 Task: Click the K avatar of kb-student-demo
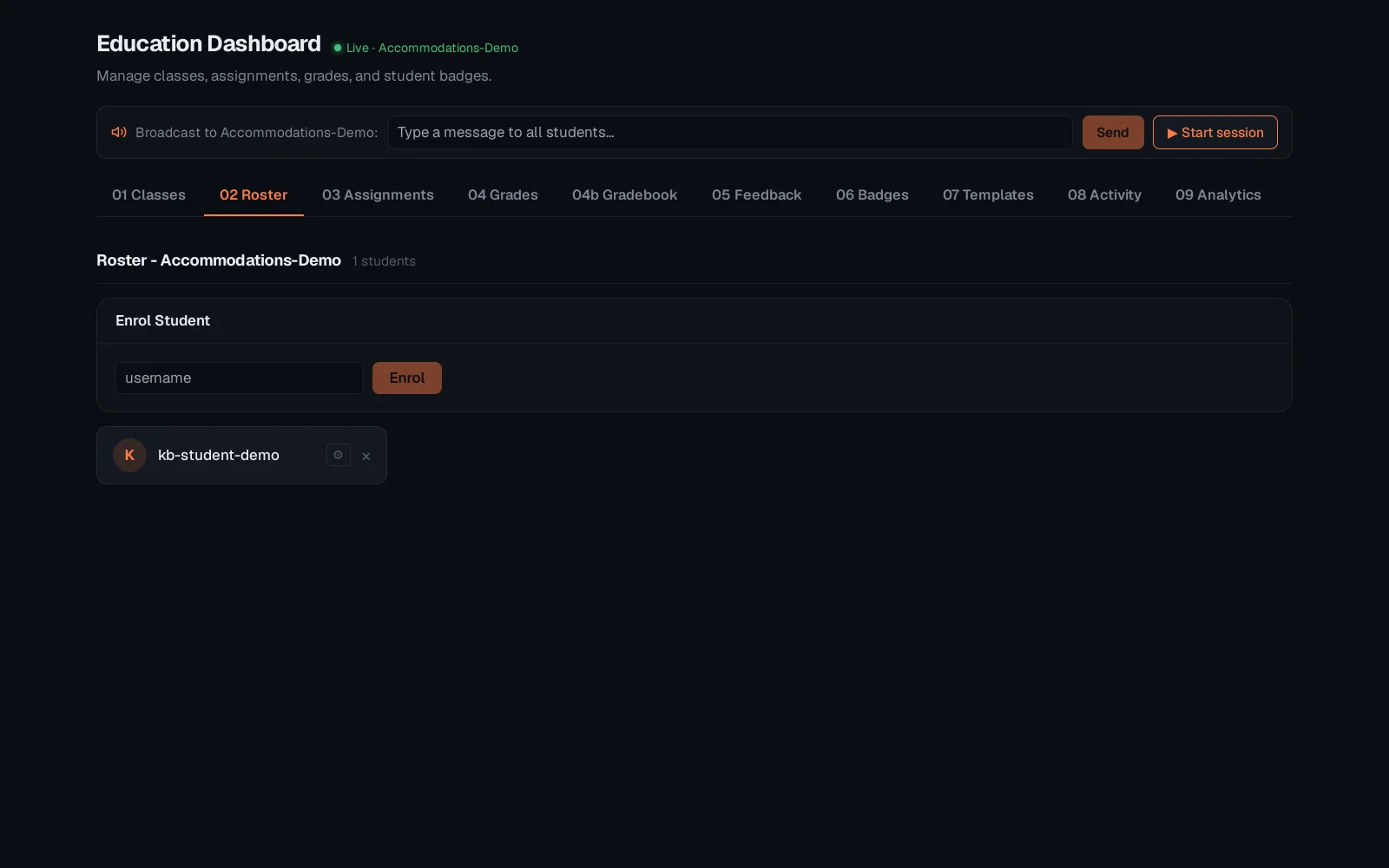pos(129,455)
